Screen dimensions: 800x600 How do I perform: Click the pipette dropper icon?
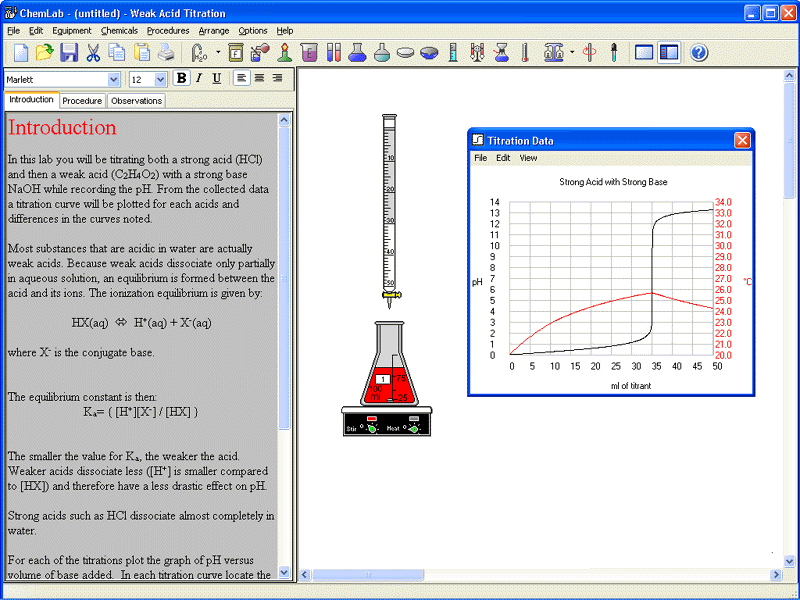(614, 53)
